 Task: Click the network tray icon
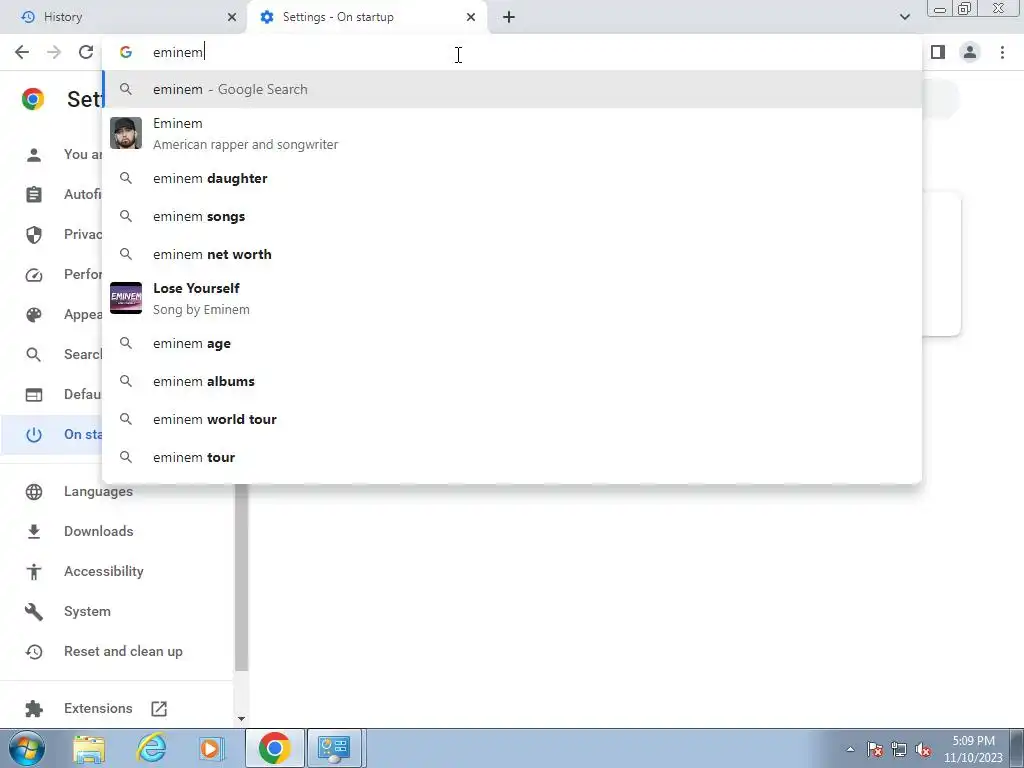coord(899,750)
